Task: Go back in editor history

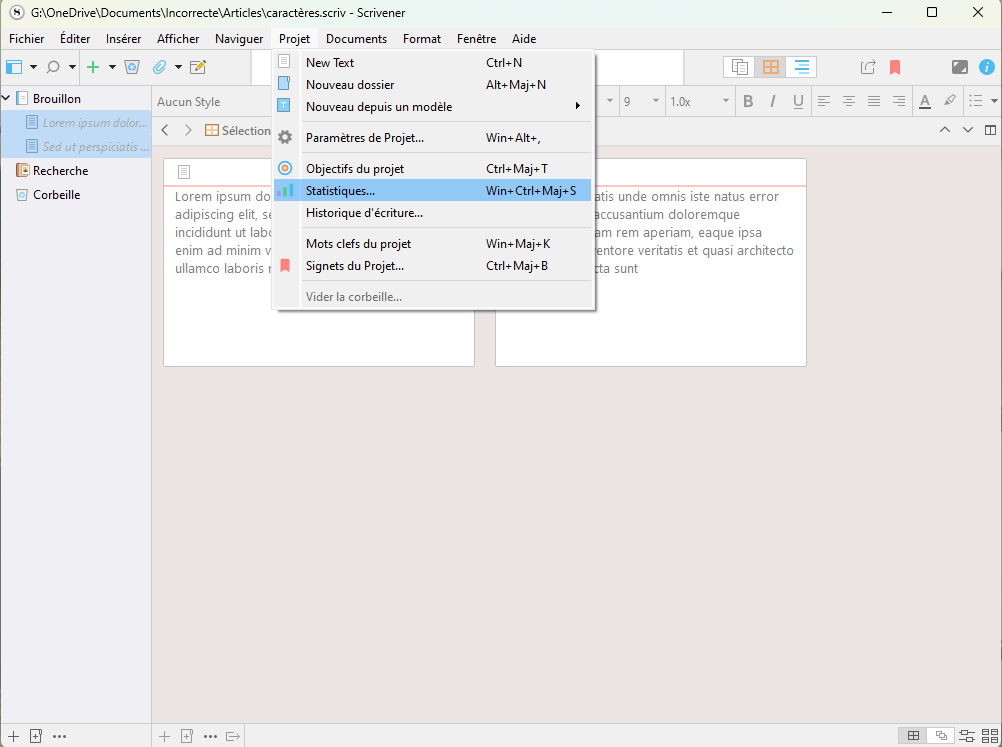Action: coord(166,130)
